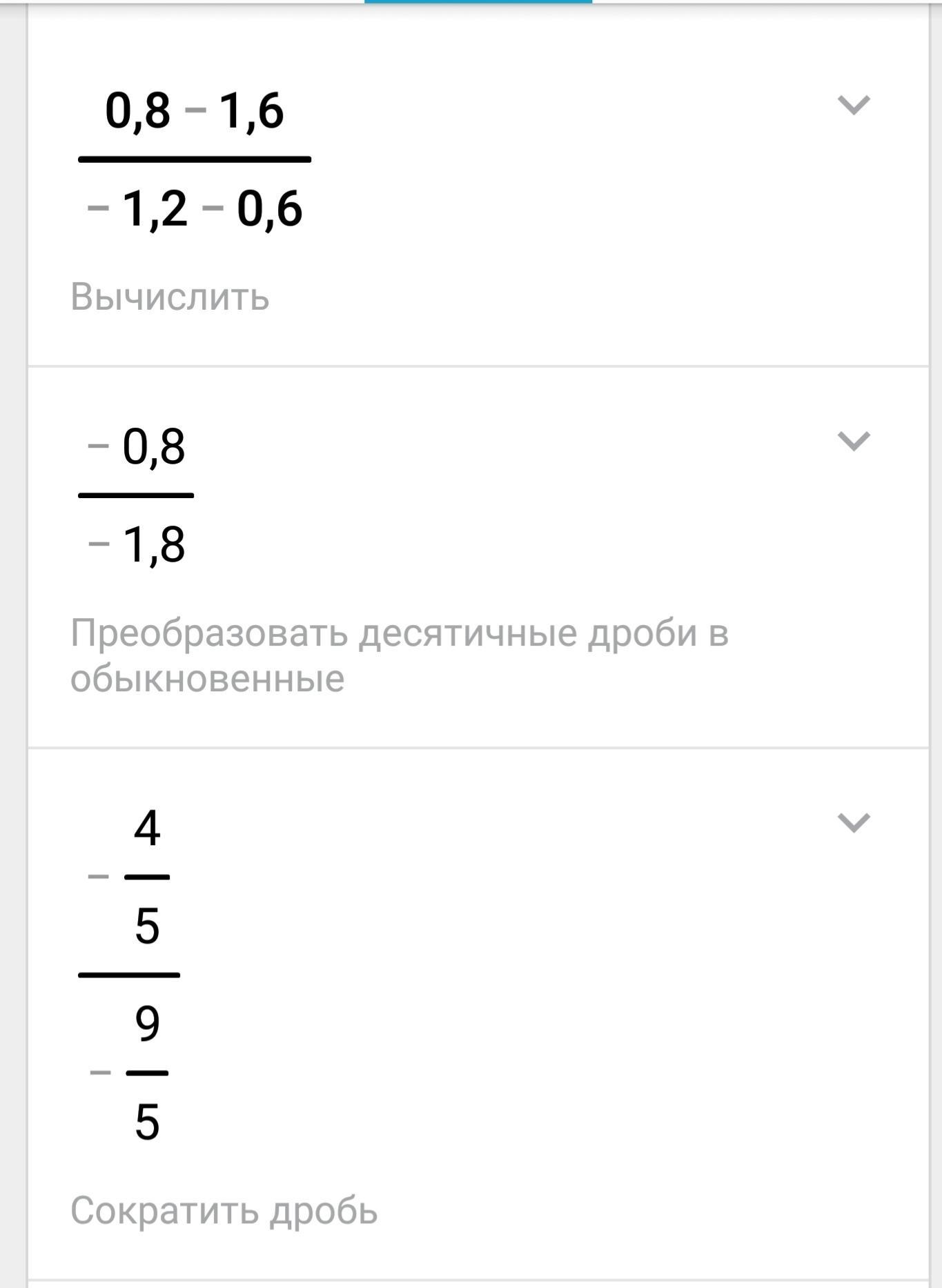The width and height of the screenshot is (942, 1288).
Task: Expand the Вычислить step chevron
Action: (x=854, y=105)
